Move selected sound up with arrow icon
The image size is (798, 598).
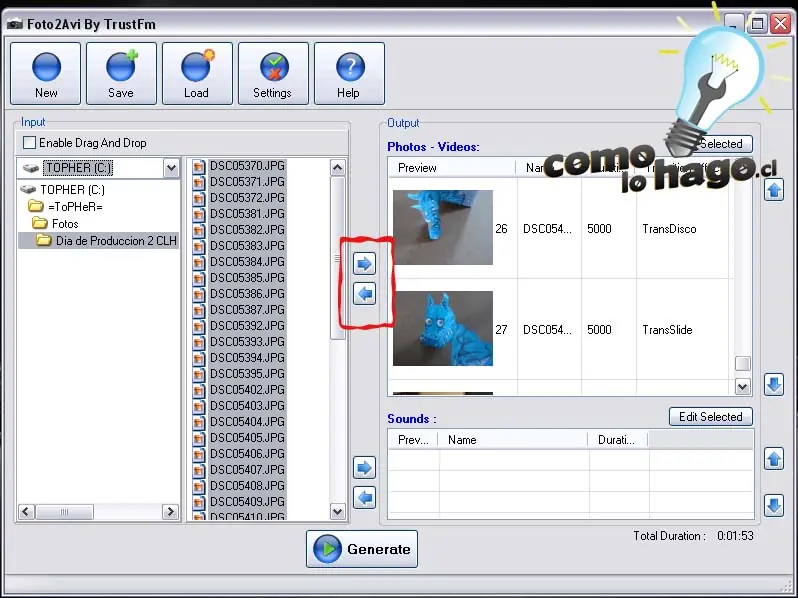pos(774,459)
